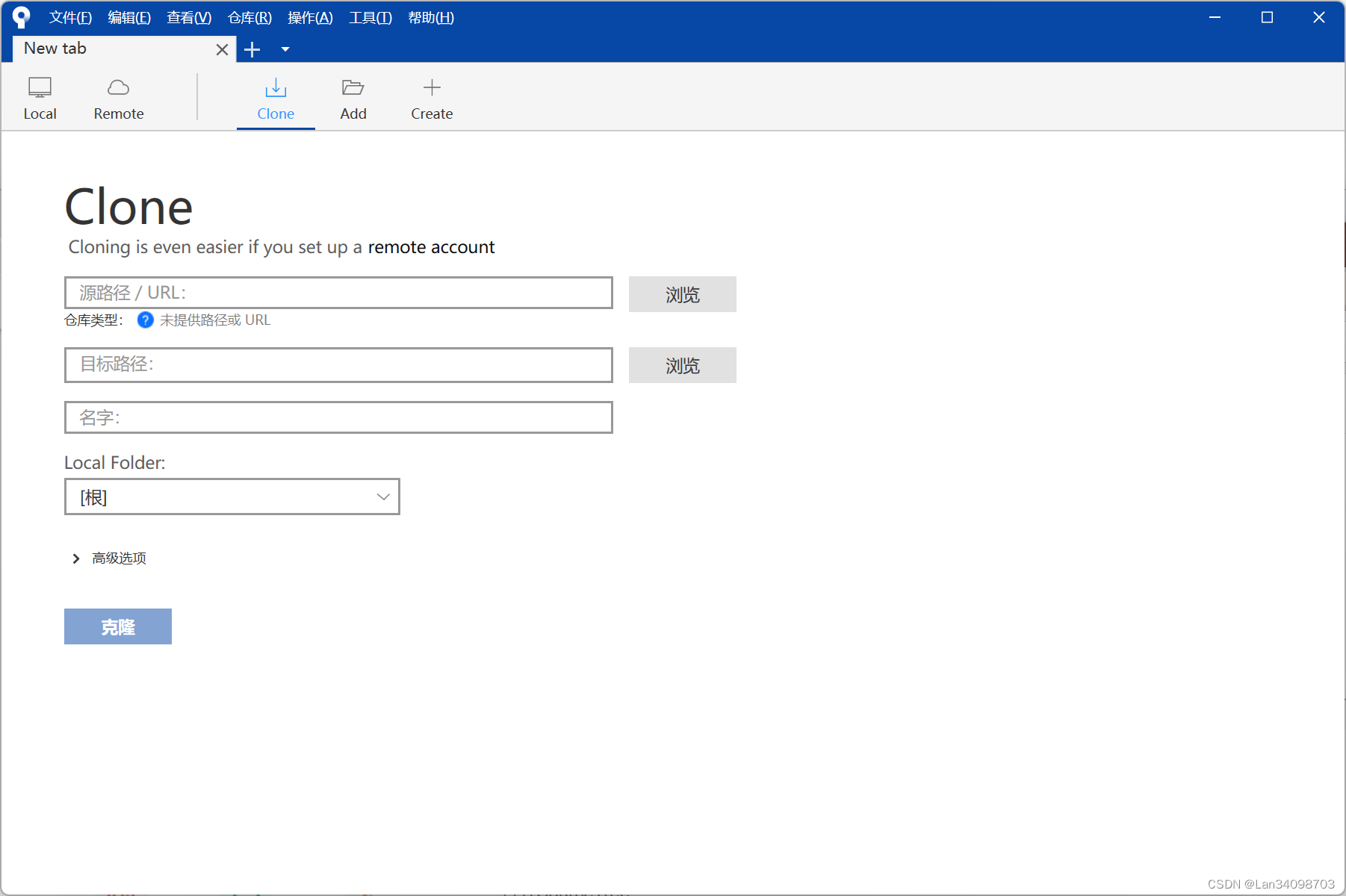The height and width of the screenshot is (896, 1346).
Task: Open the Clone repository view
Action: point(276,98)
